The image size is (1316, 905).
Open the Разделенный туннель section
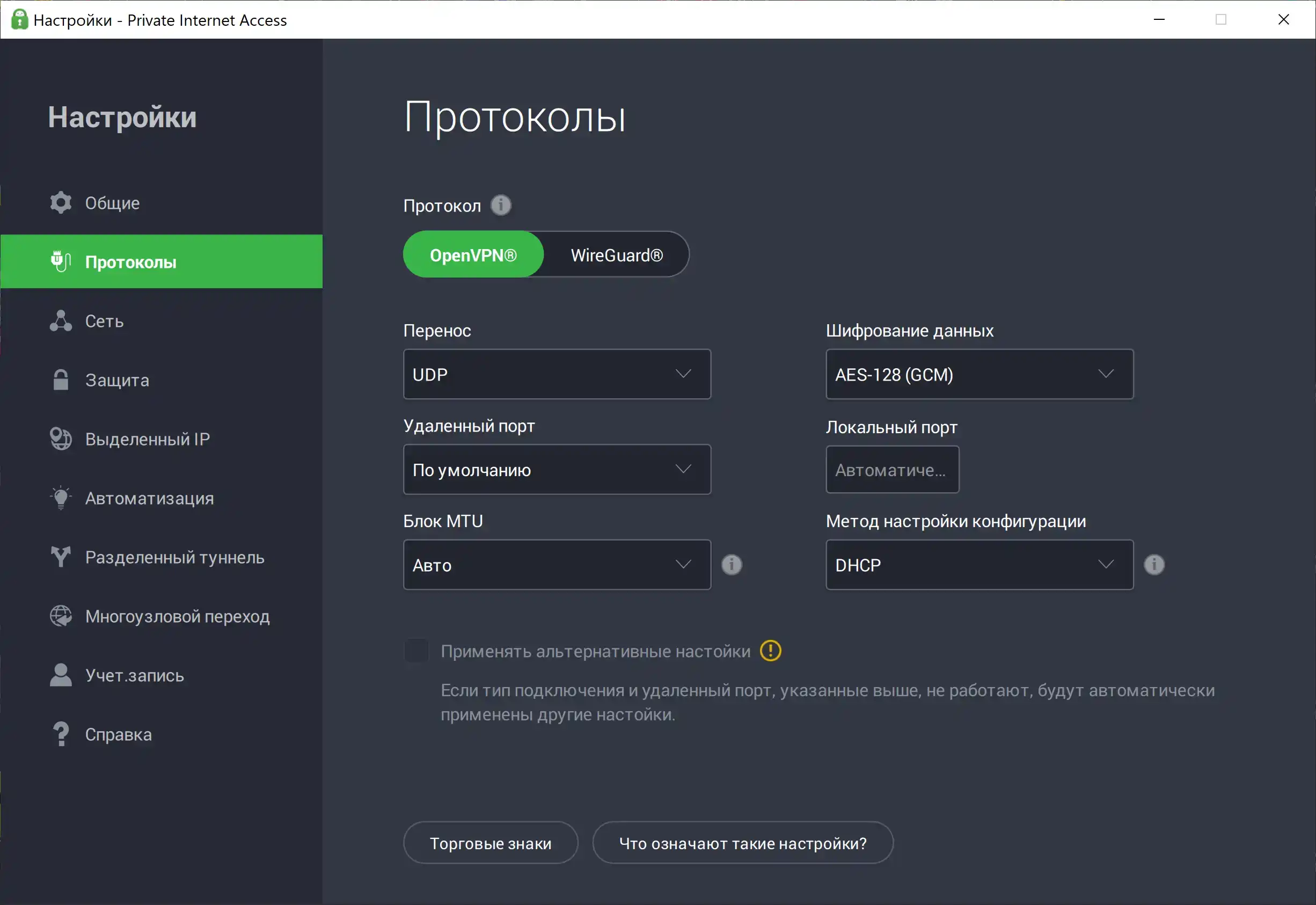(162, 557)
